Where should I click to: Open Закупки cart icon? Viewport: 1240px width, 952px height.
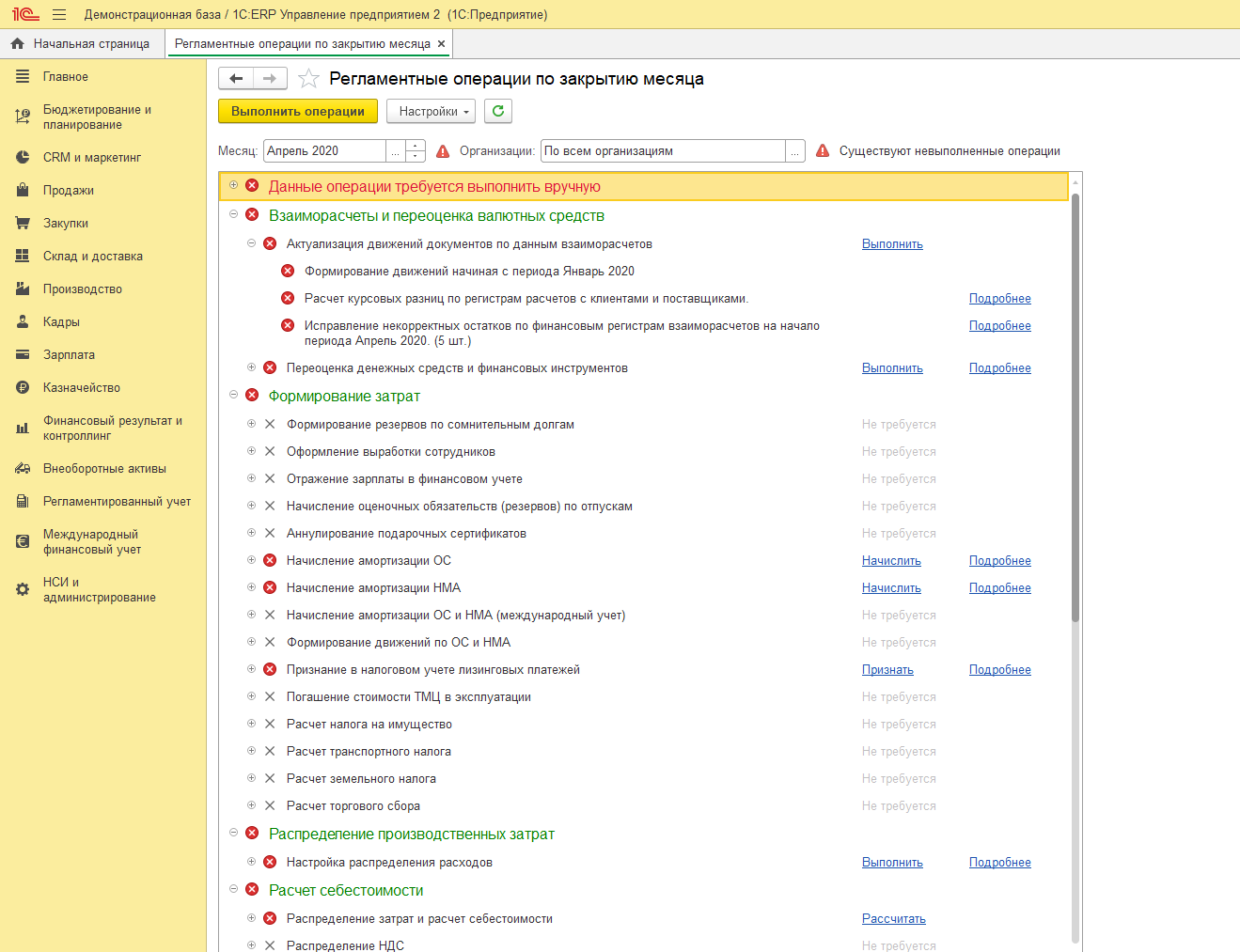[23, 223]
